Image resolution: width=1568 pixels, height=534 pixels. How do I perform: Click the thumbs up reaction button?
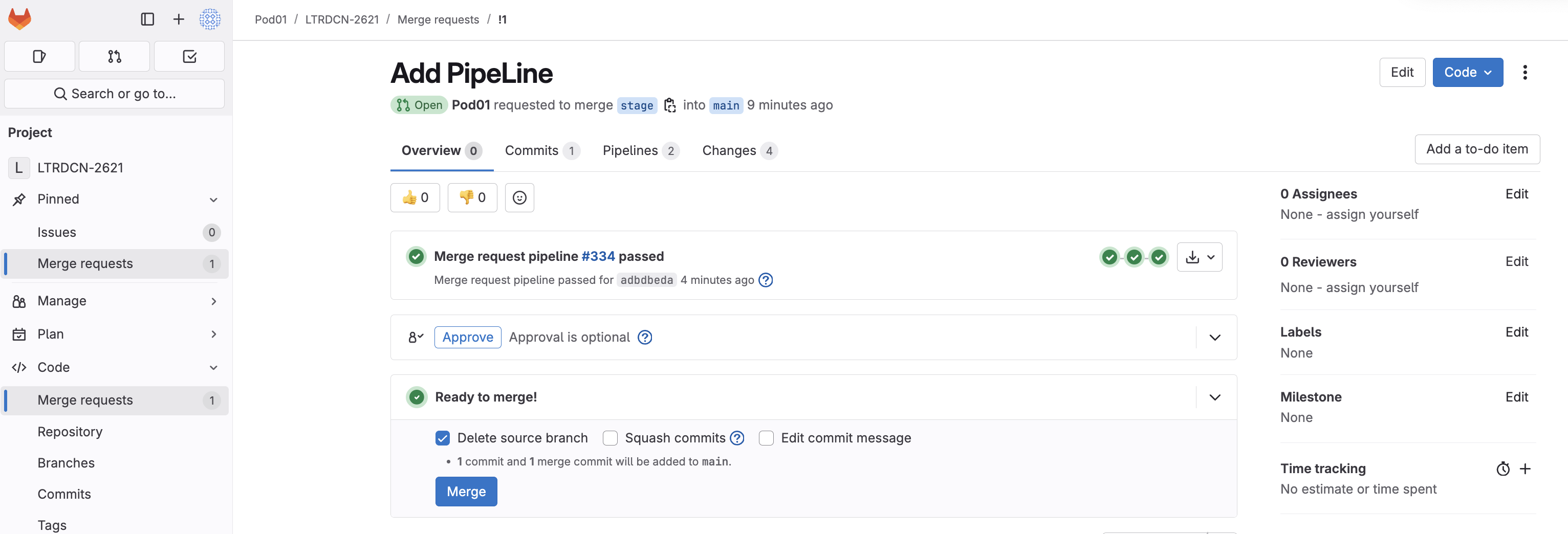point(415,197)
